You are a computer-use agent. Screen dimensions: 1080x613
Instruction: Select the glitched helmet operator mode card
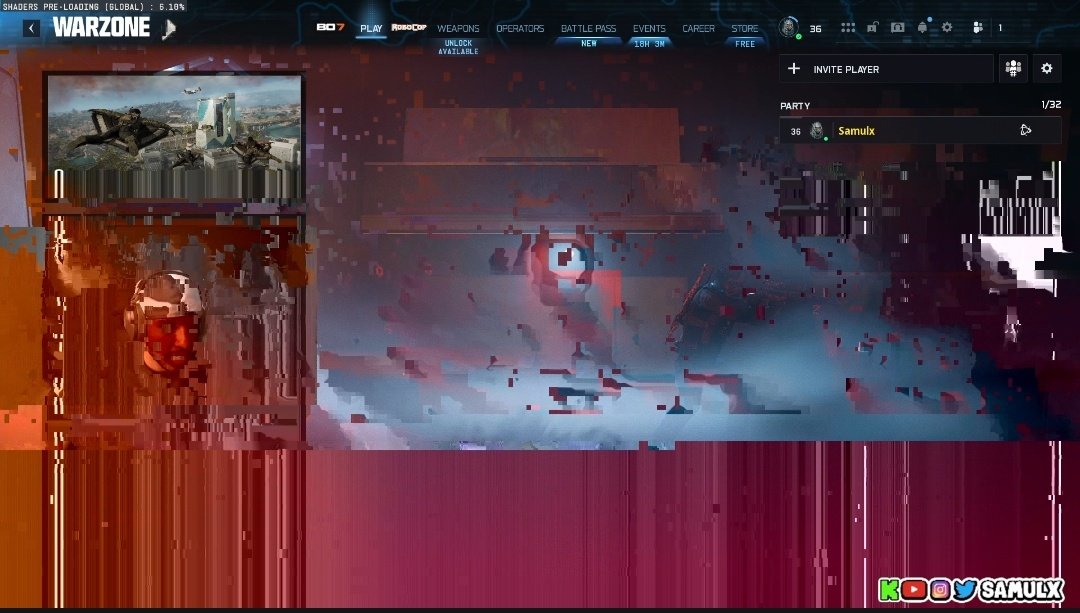[x=173, y=329]
